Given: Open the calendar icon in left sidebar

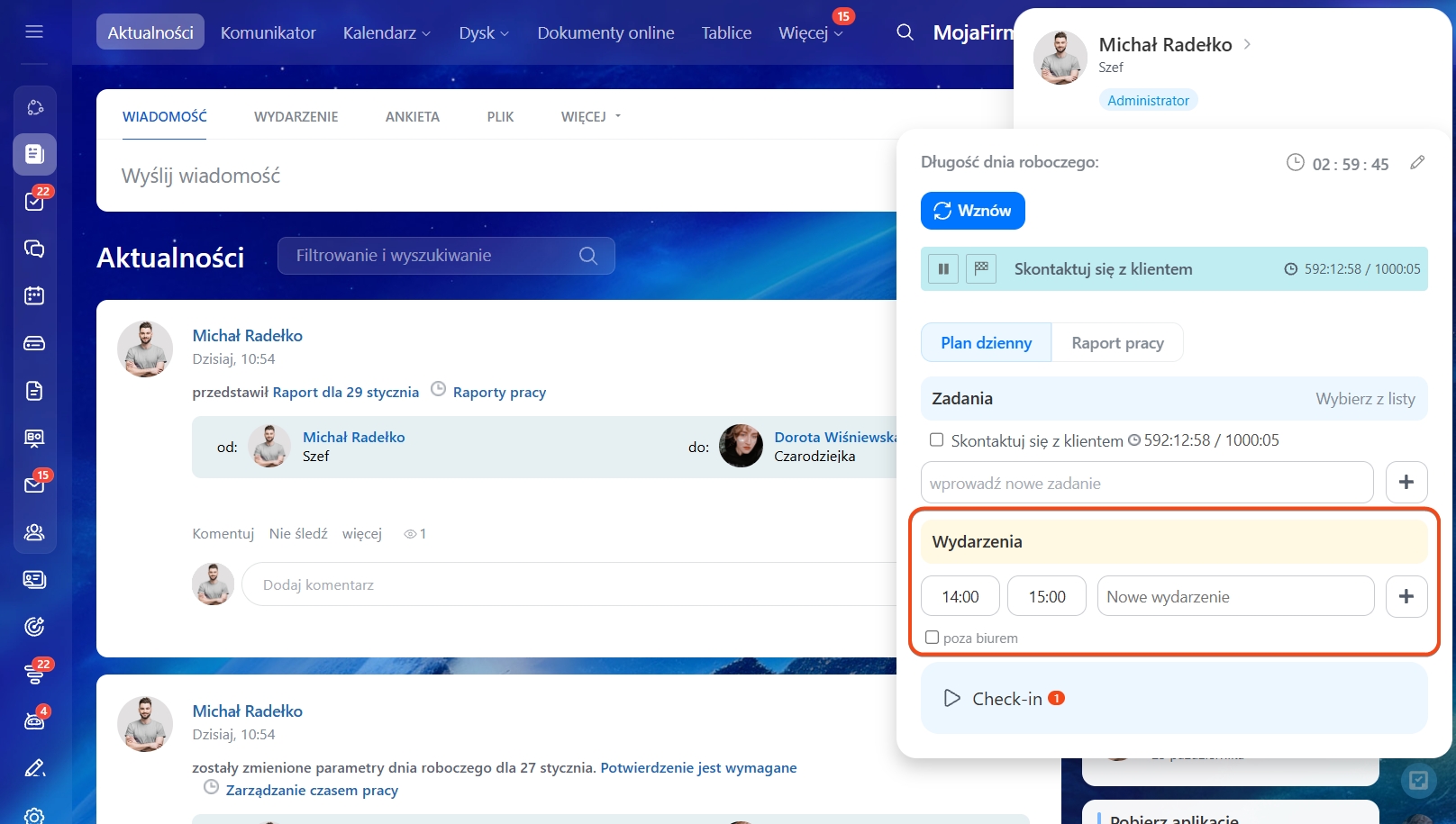Looking at the screenshot, I should [x=34, y=295].
